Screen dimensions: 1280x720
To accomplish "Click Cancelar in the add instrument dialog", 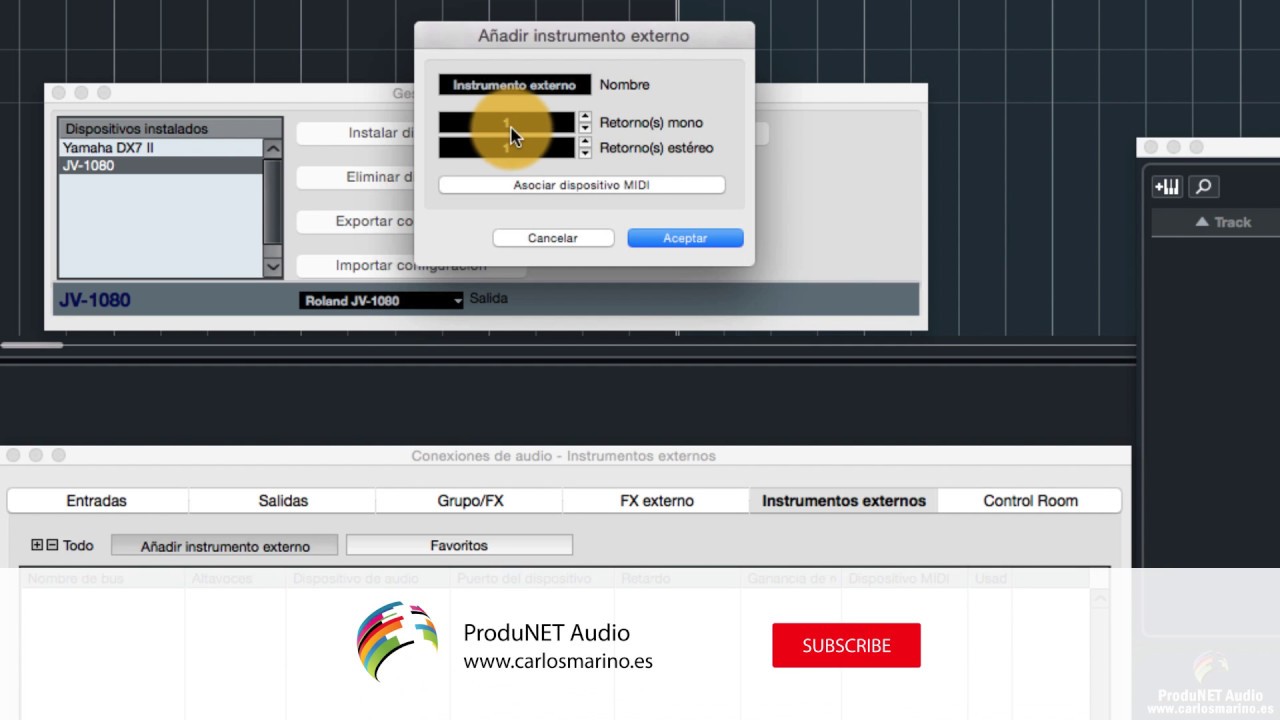I will pos(552,238).
